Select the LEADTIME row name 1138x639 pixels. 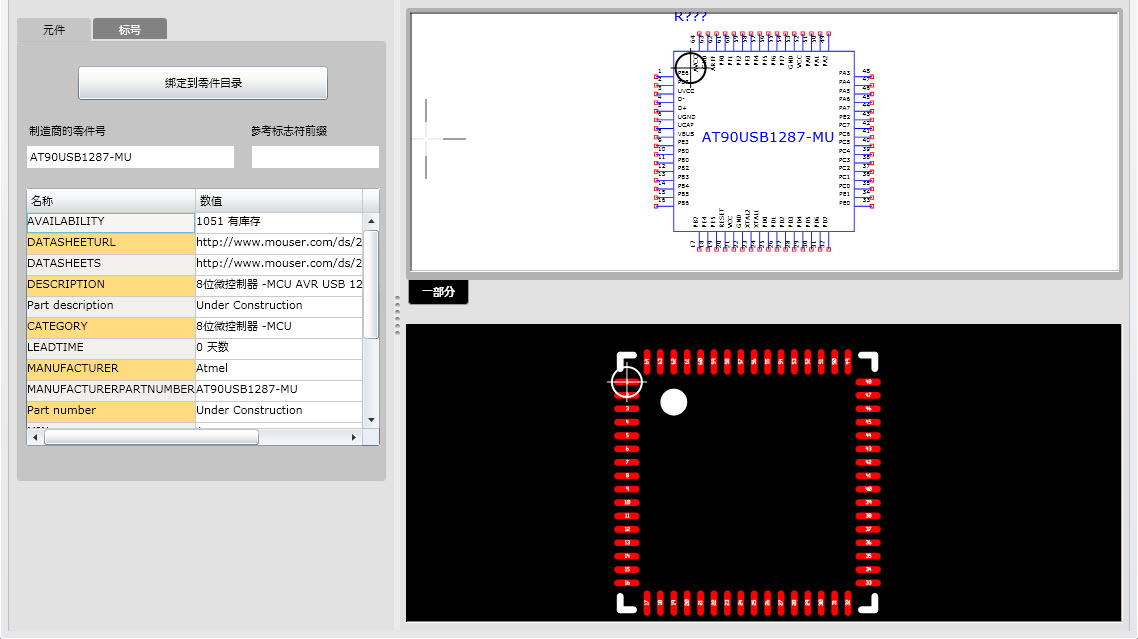coord(110,348)
